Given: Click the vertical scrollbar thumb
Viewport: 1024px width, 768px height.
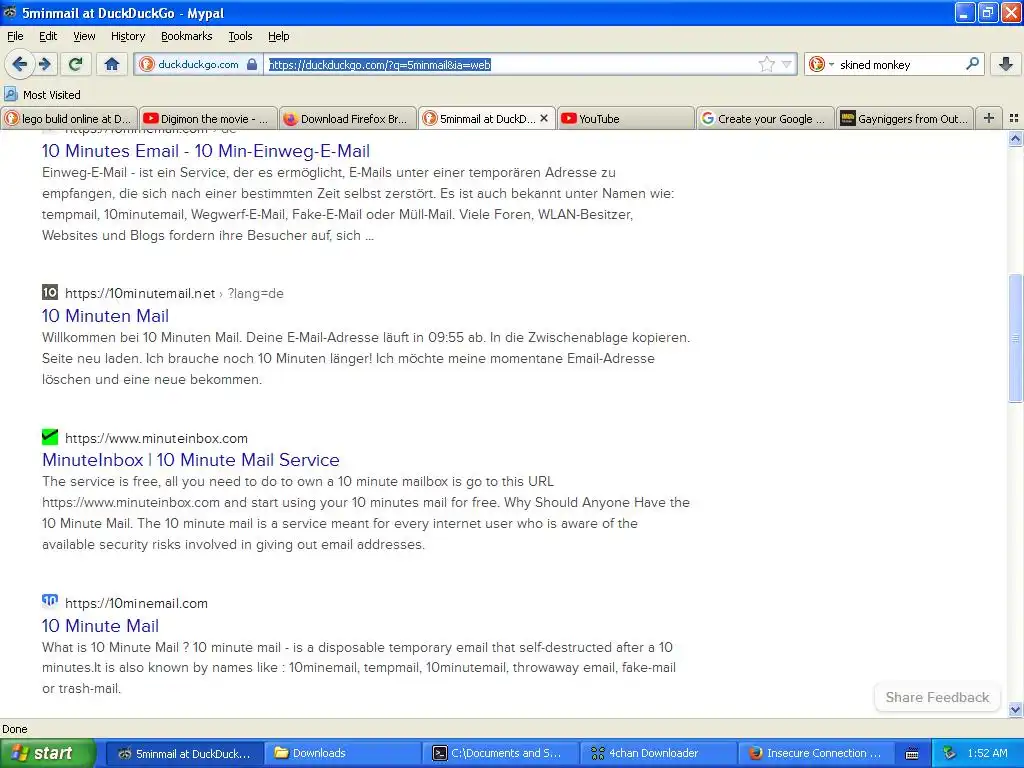Looking at the screenshot, I should [x=1015, y=338].
